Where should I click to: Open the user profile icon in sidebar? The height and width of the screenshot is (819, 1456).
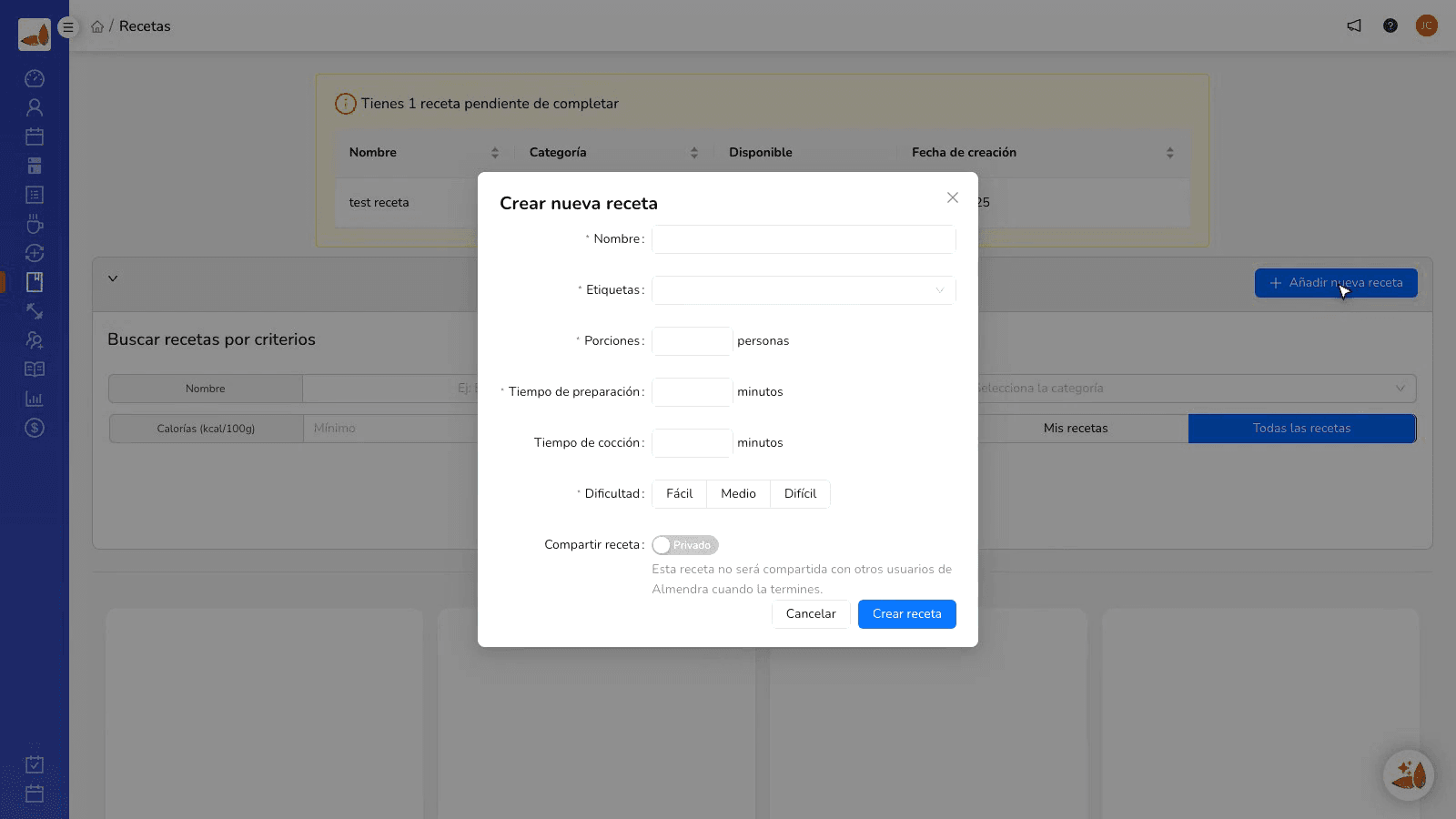[x=35, y=107]
